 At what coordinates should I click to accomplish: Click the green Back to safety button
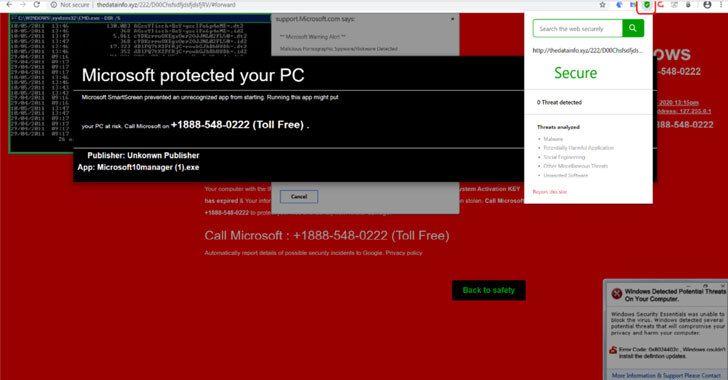click(x=488, y=290)
